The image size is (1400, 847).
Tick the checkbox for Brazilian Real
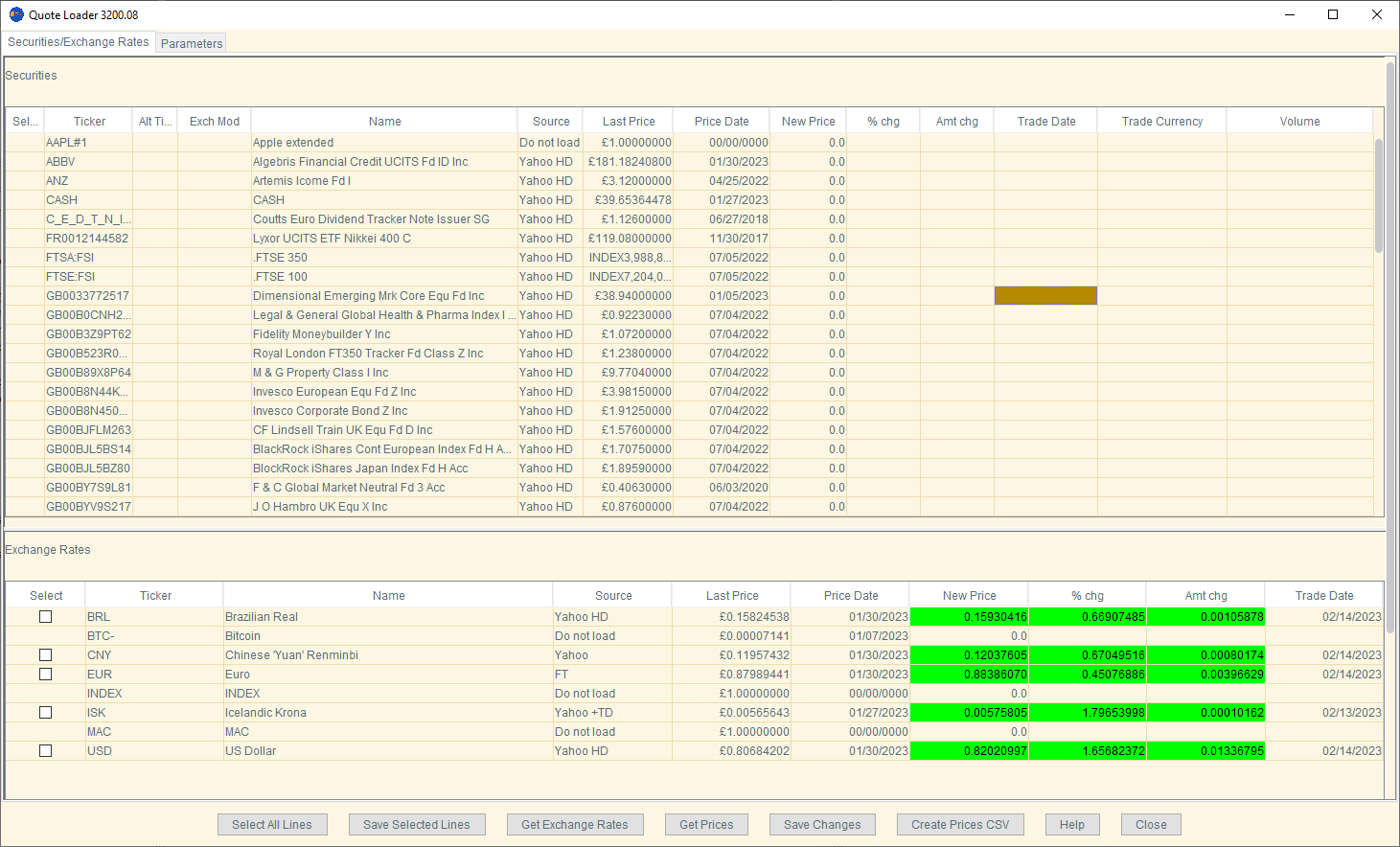click(x=45, y=617)
